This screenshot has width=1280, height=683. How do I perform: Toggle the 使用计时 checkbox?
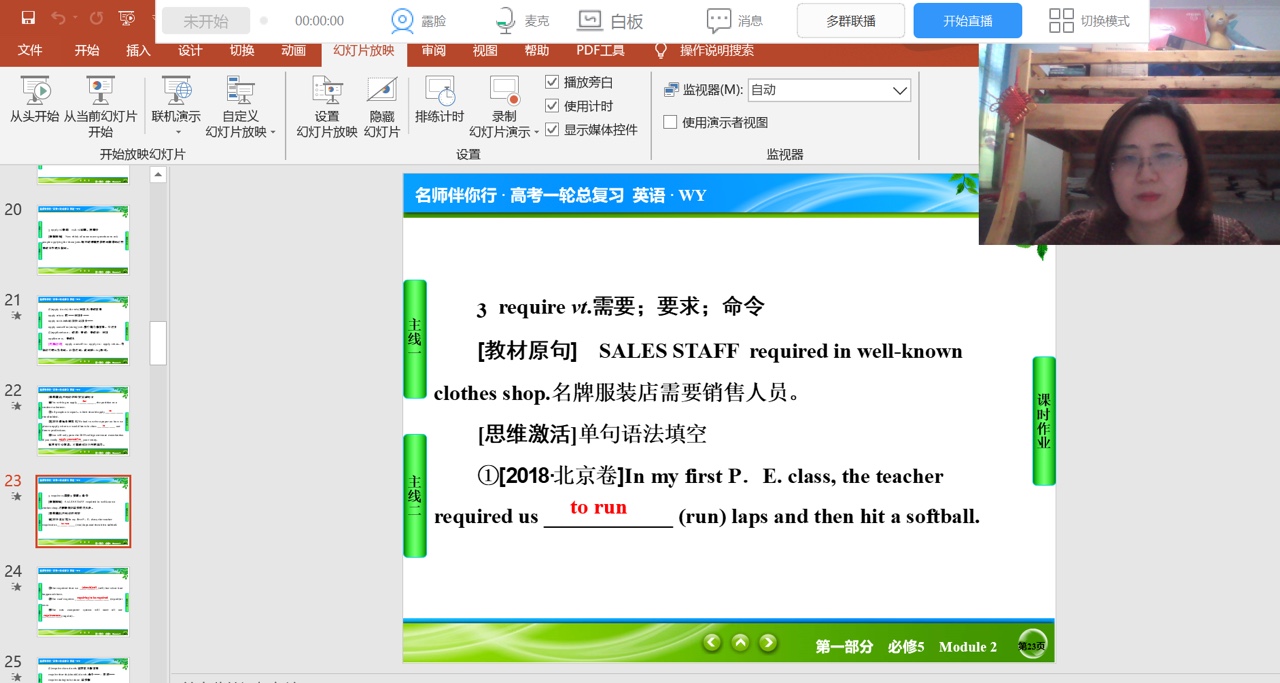[x=552, y=106]
